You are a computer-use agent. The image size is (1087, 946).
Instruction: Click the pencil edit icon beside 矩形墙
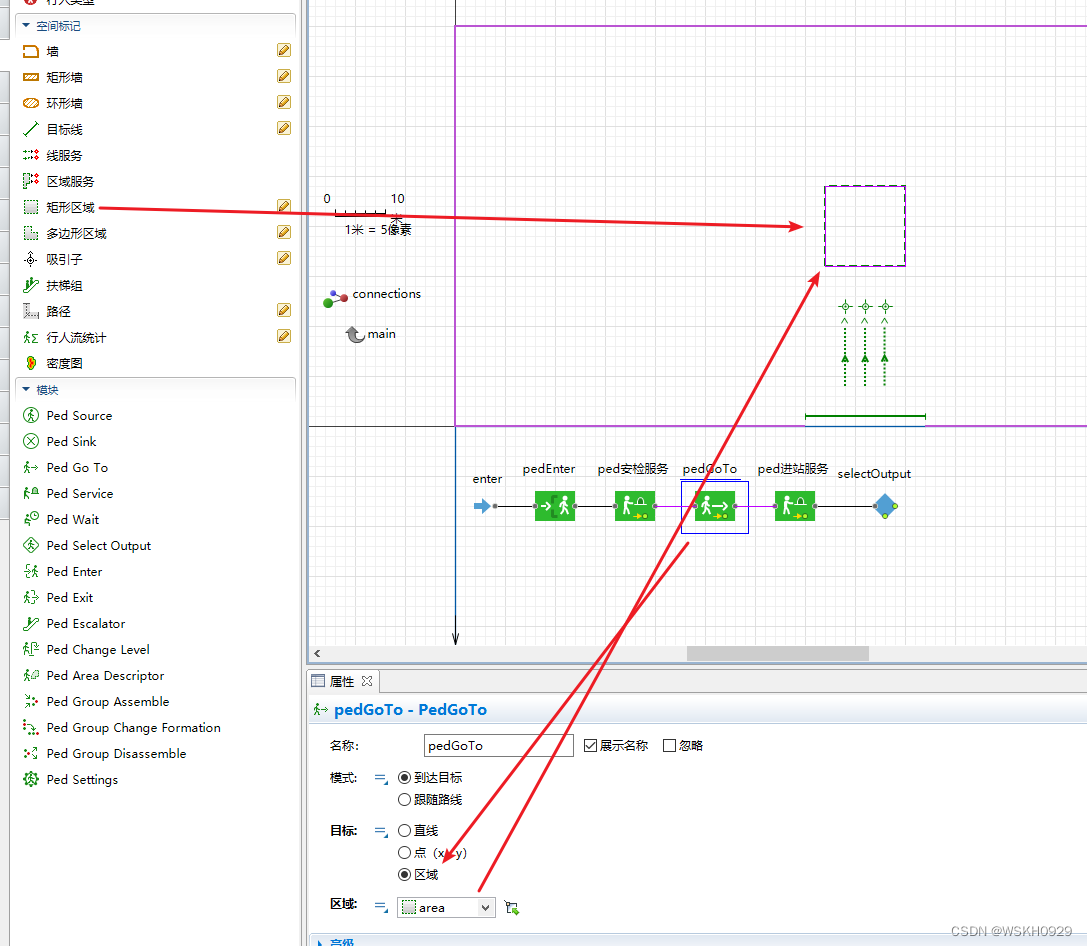284,76
